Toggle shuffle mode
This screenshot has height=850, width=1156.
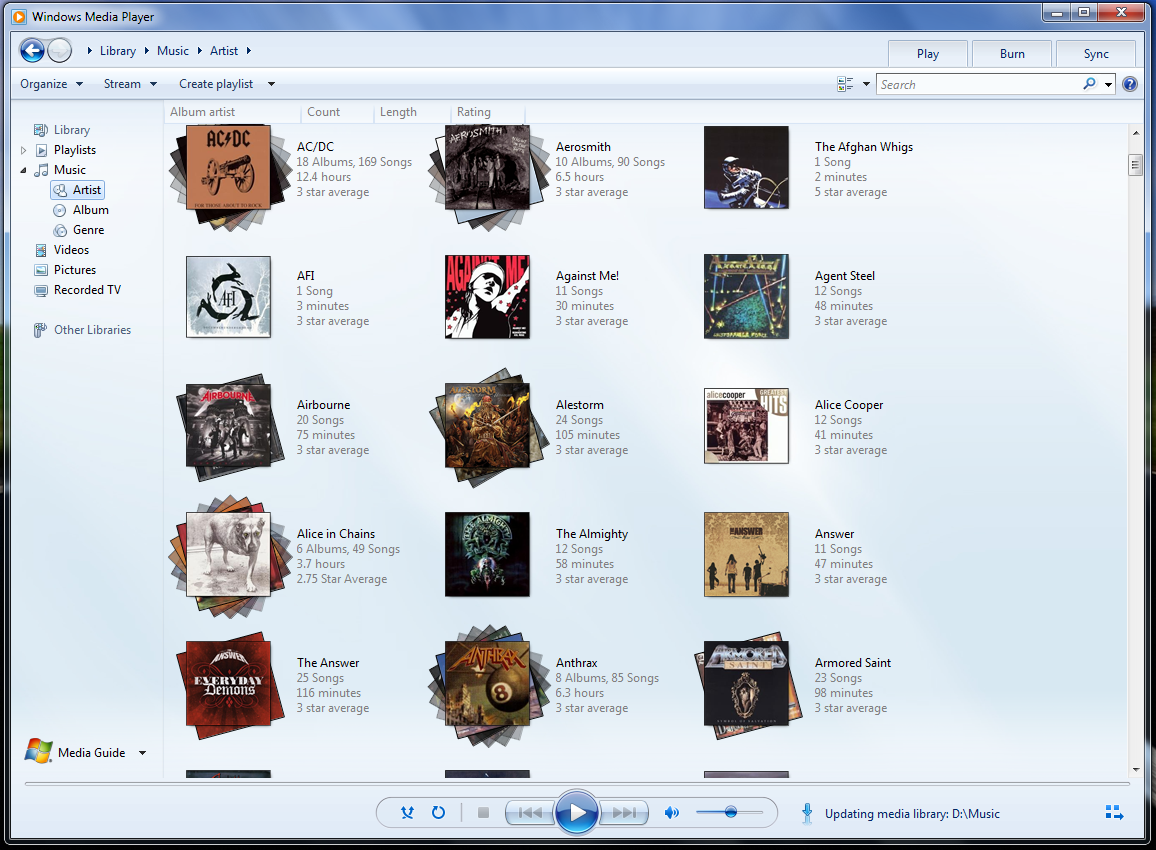[407, 812]
